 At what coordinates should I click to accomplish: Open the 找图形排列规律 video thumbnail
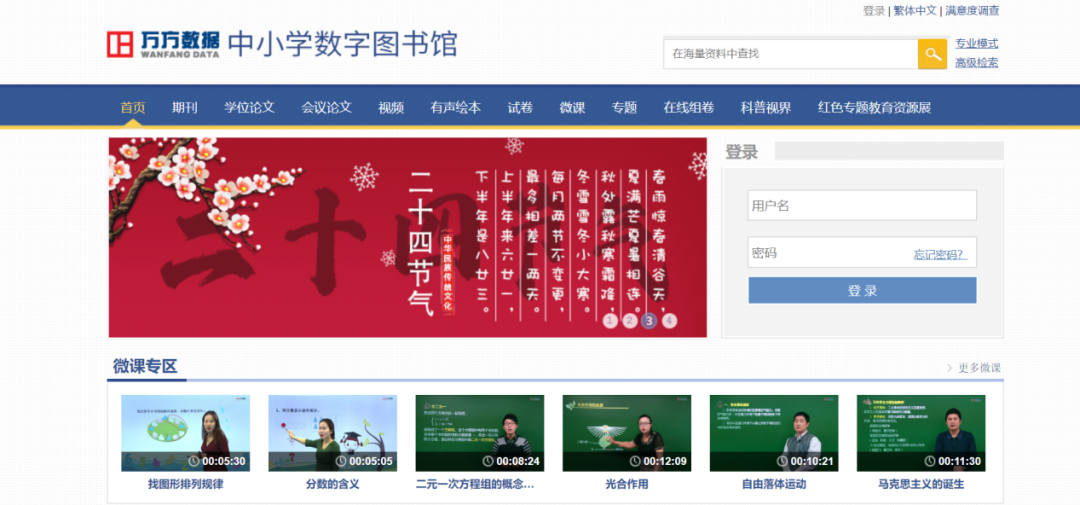pos(185,433)
